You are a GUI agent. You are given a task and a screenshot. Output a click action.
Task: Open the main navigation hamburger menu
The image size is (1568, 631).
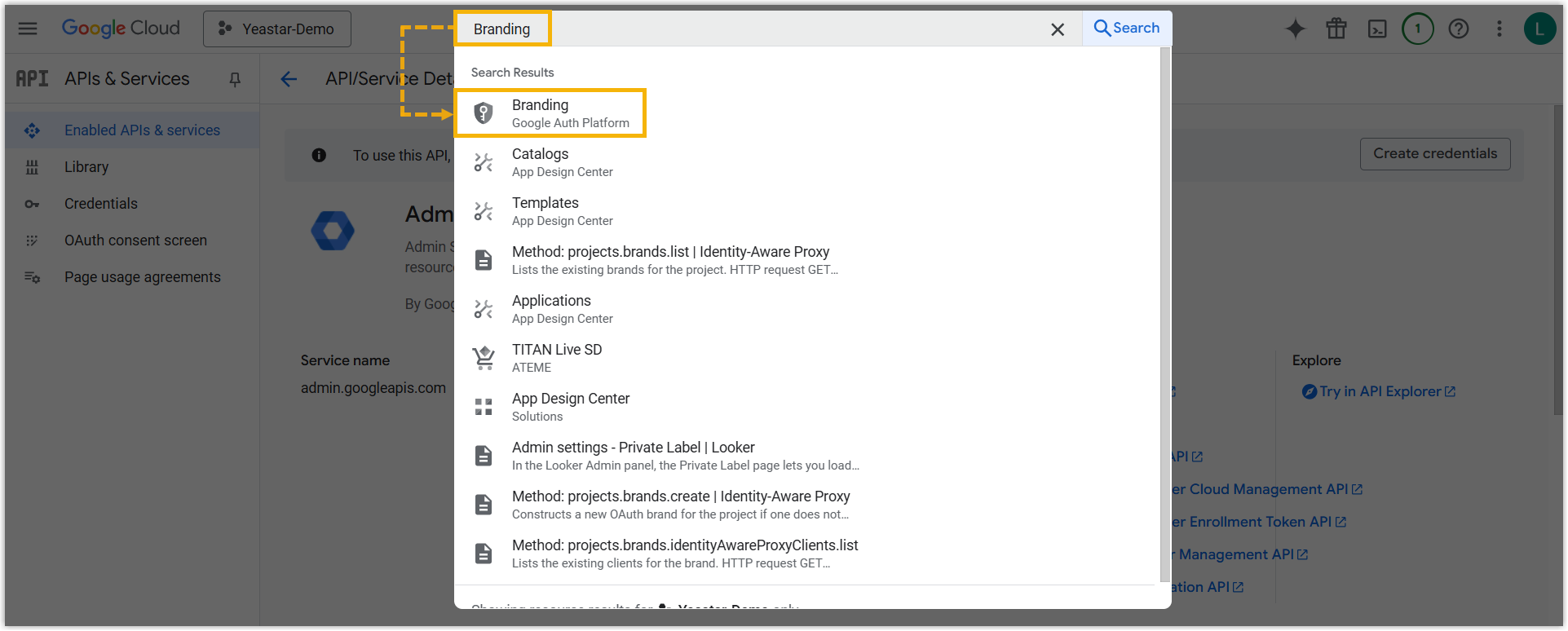click(x=28, y=29)
